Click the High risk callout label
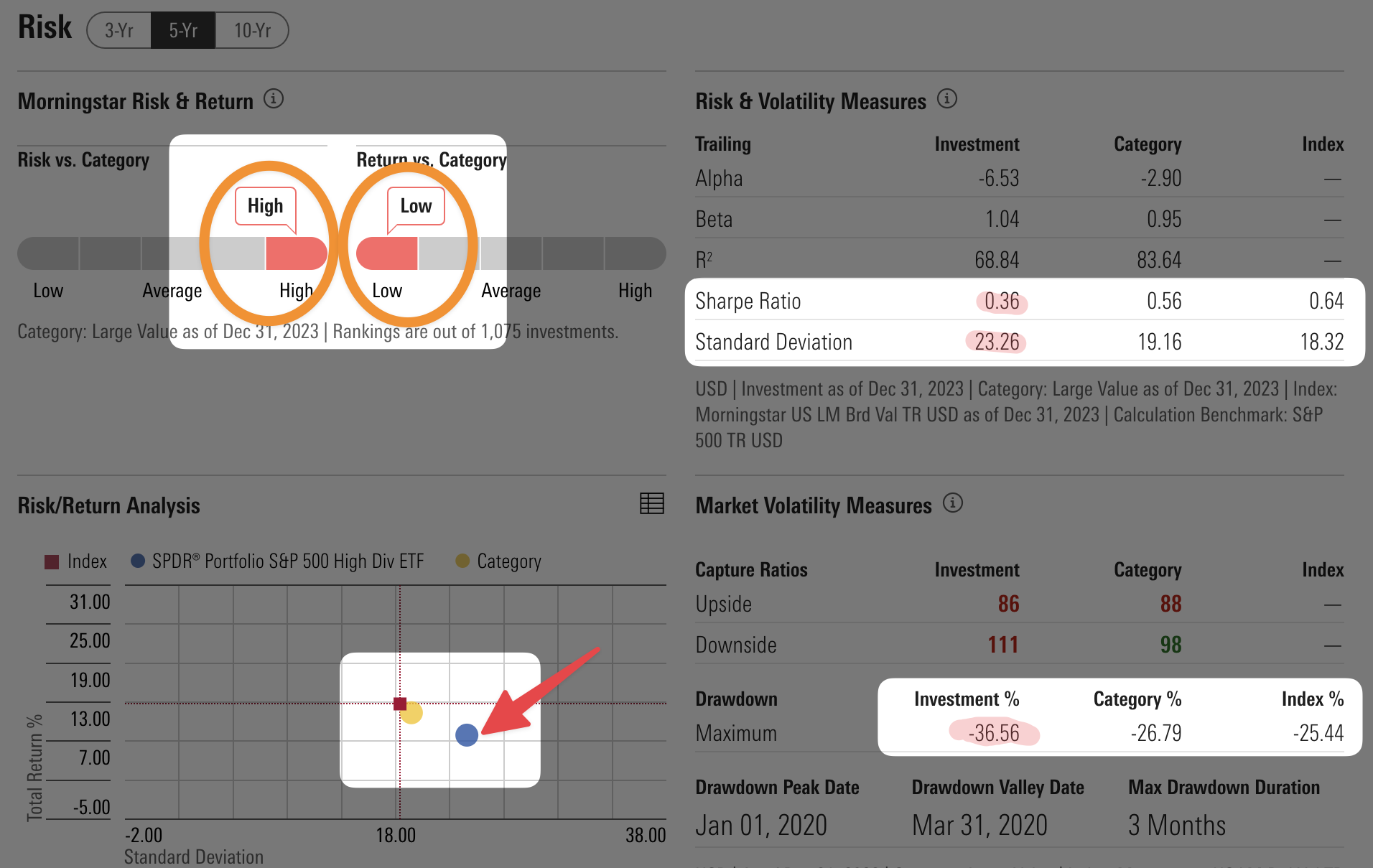Viewport: 1373px width, 868px height. [x=265, y=206]
